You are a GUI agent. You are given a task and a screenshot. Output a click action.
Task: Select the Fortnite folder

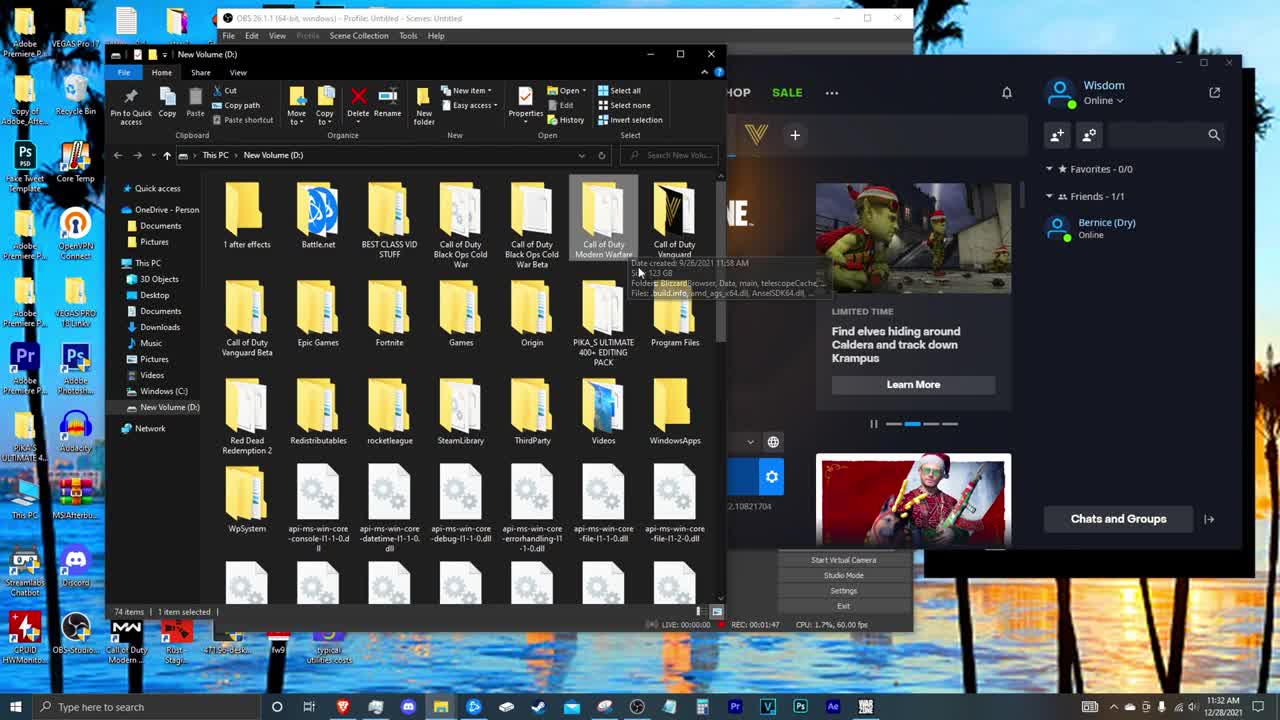pos(389,314)
